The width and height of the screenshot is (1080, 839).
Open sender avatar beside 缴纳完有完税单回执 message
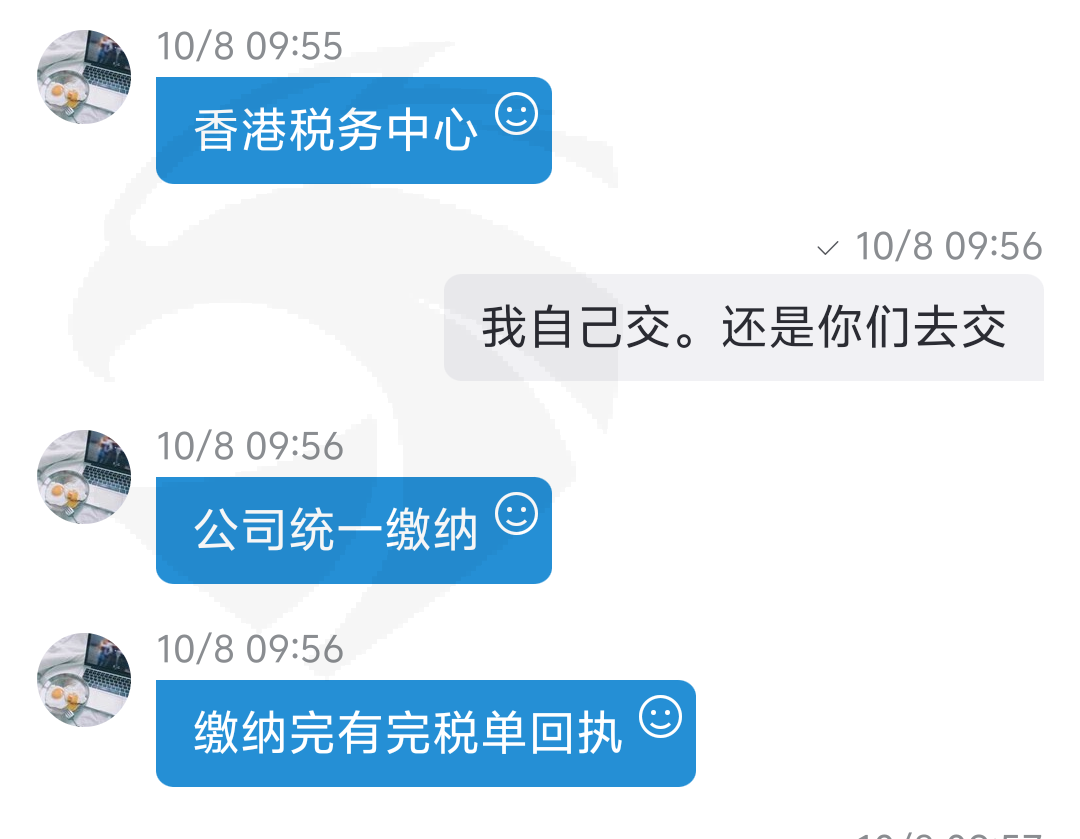[x=84, y=680]
